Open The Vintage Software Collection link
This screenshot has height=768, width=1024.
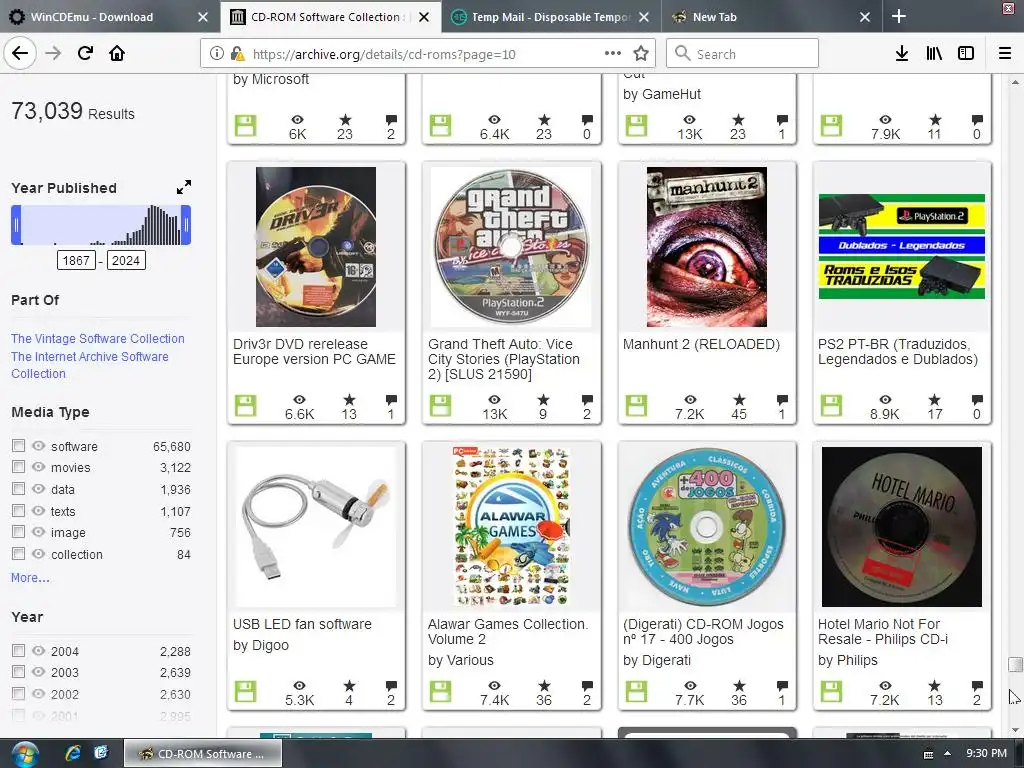point(97,338)
